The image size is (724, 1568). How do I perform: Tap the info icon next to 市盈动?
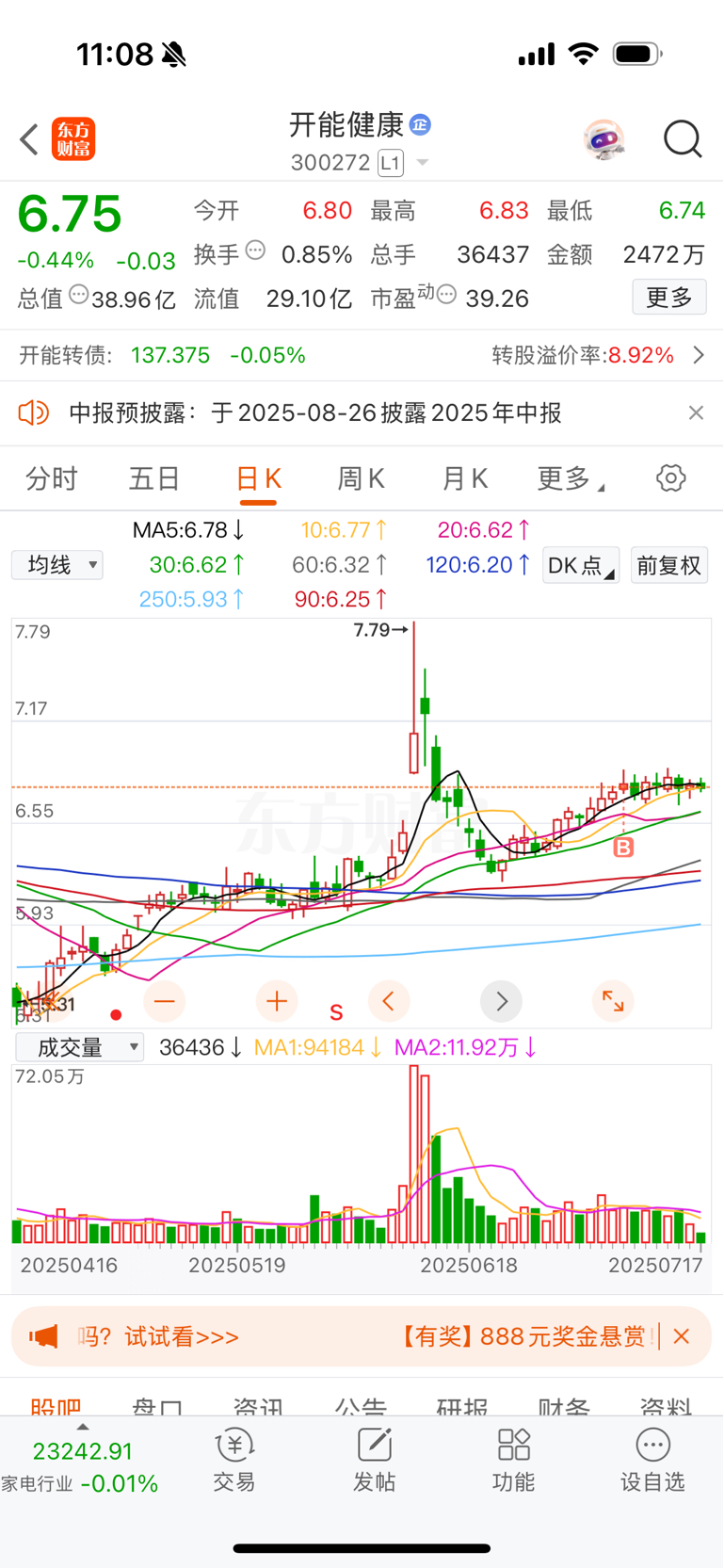tap(447, 295)
